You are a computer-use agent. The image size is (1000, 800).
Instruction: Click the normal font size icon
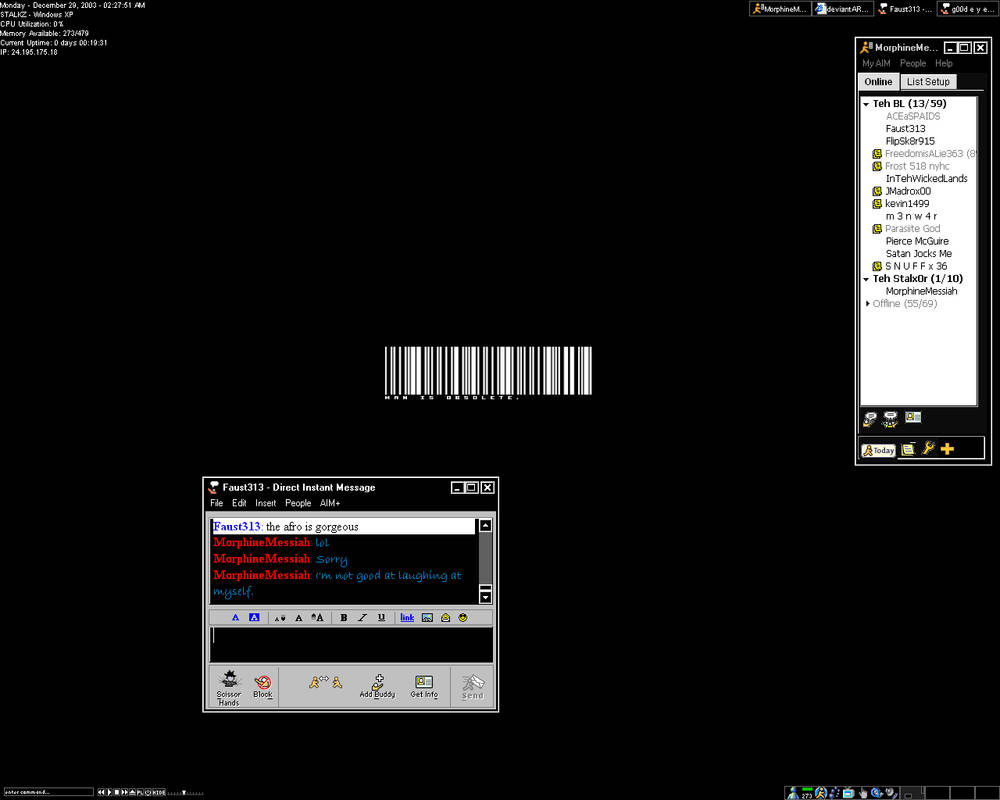(x=298, y=618)
